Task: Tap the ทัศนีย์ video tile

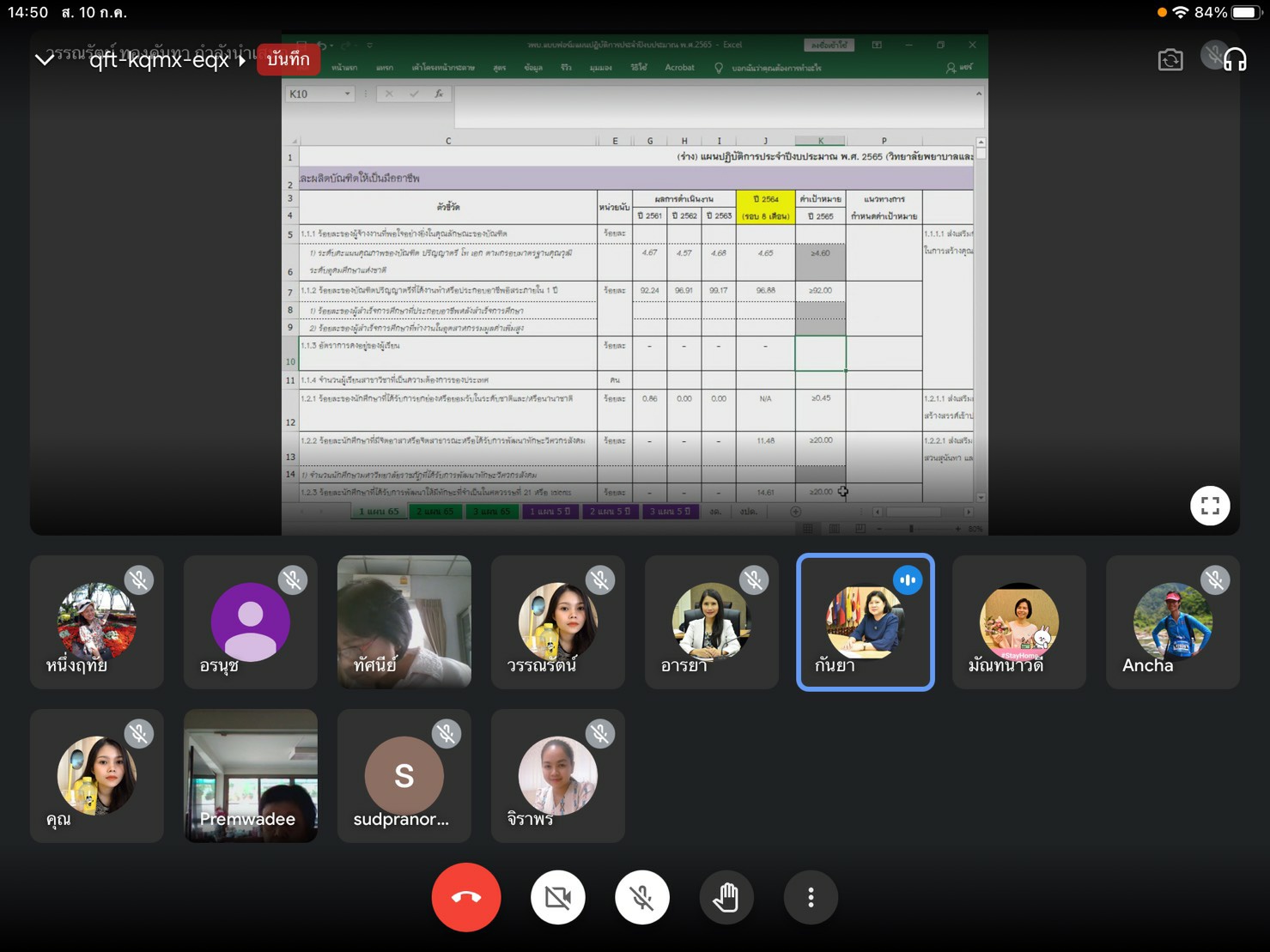Action: [404, 622]
